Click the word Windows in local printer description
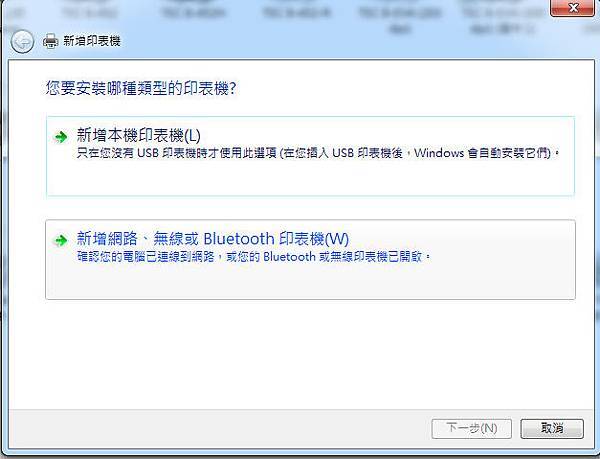 [x=439, y=153]
